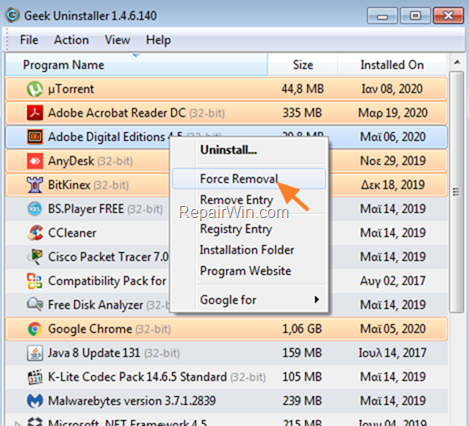
Task: Select Remove Entry in context menu
Action: point(236,200)
